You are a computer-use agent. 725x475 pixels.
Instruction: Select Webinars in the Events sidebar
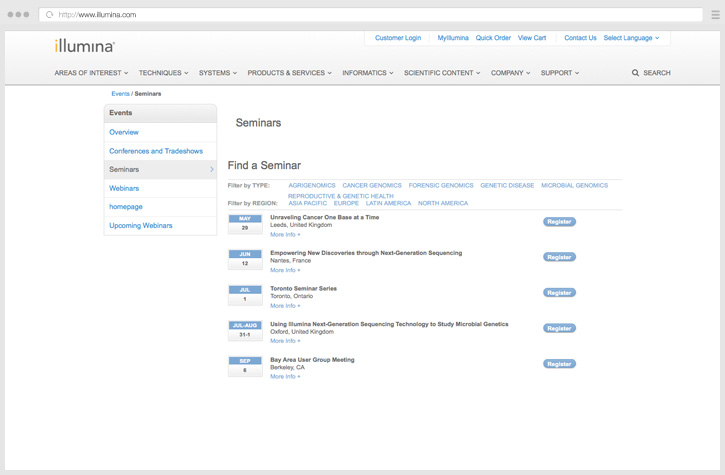(x=124, y=188)
